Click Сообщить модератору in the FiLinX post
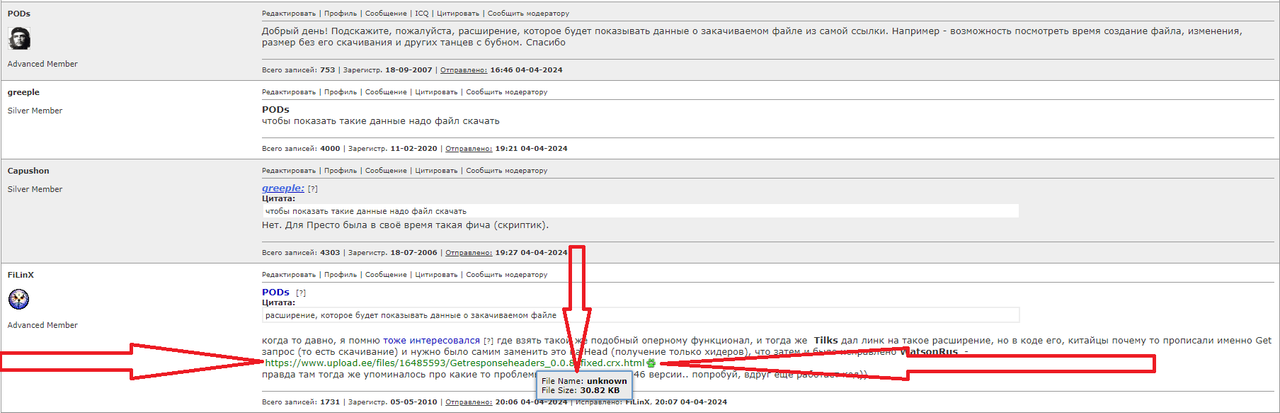Screen dimensions: 1280x413 tap(506, 274)
